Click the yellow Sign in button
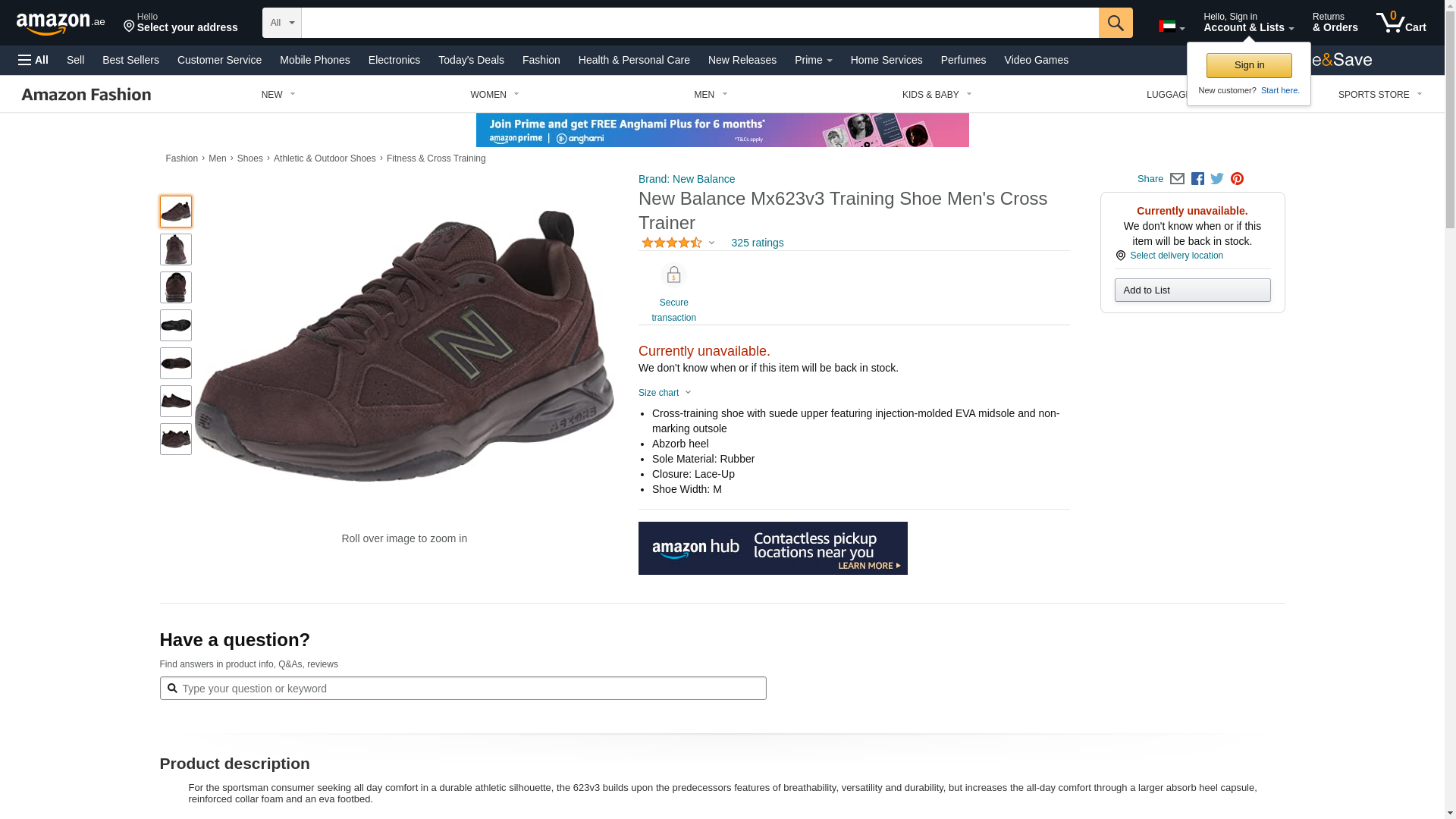The height and width of the screenshot is (819, 1456). coord(1249,65)
